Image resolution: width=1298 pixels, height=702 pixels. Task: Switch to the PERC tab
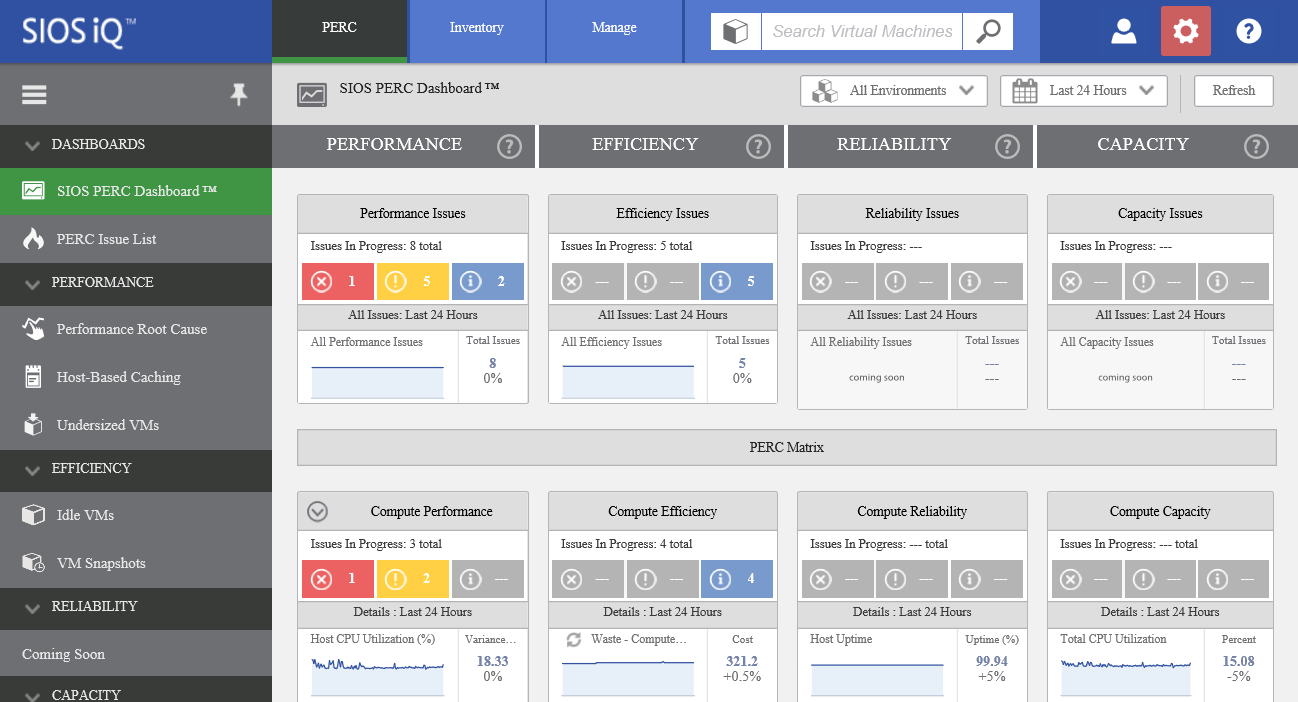pyautogui.click(x=340, y=29)
